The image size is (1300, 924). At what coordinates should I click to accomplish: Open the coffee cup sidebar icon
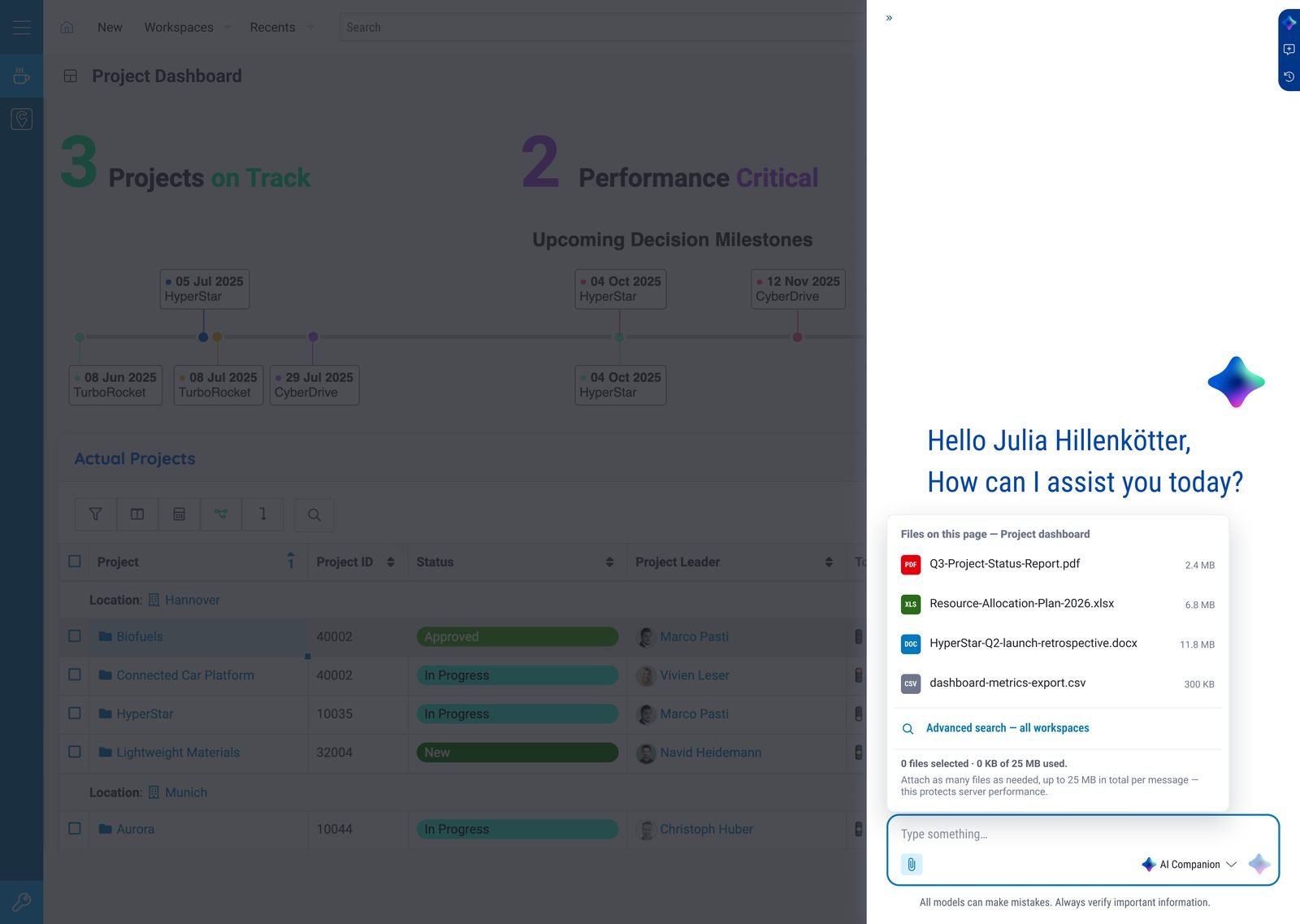pos(22,76)
